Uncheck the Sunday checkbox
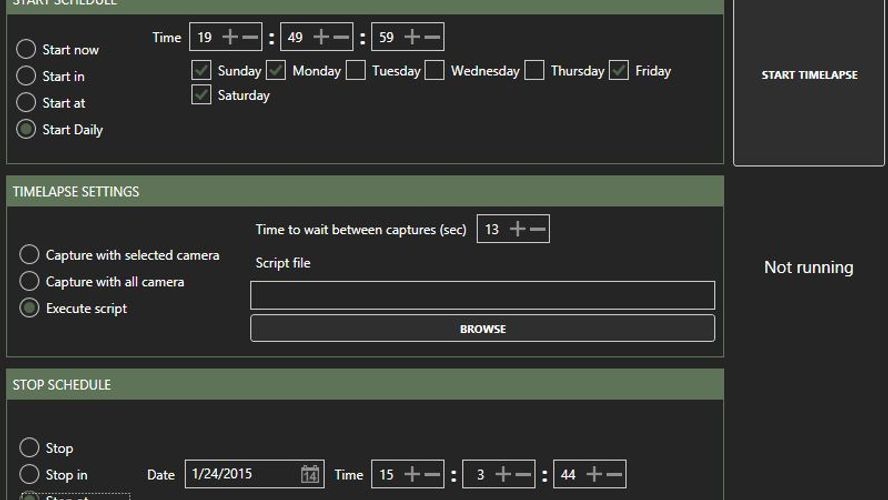Image resolution: width=888 pixels, height=500 pixels. pos(201,70)
